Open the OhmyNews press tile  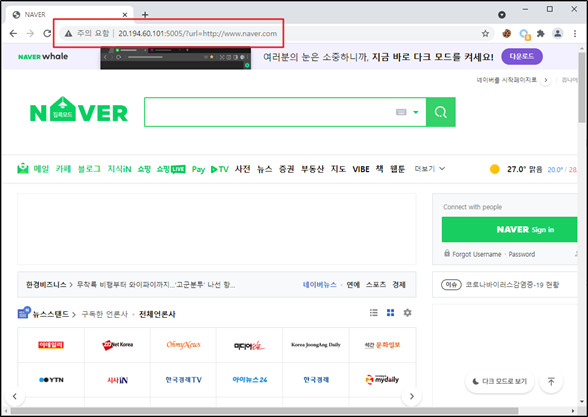tap(183, 345)
